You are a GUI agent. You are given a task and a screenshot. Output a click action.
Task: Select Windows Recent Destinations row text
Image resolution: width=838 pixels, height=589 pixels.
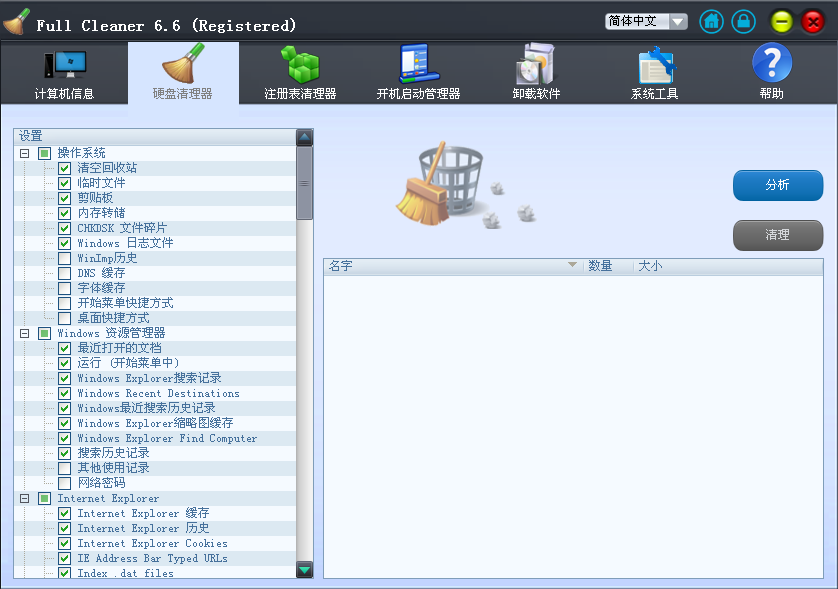(159, 393)
